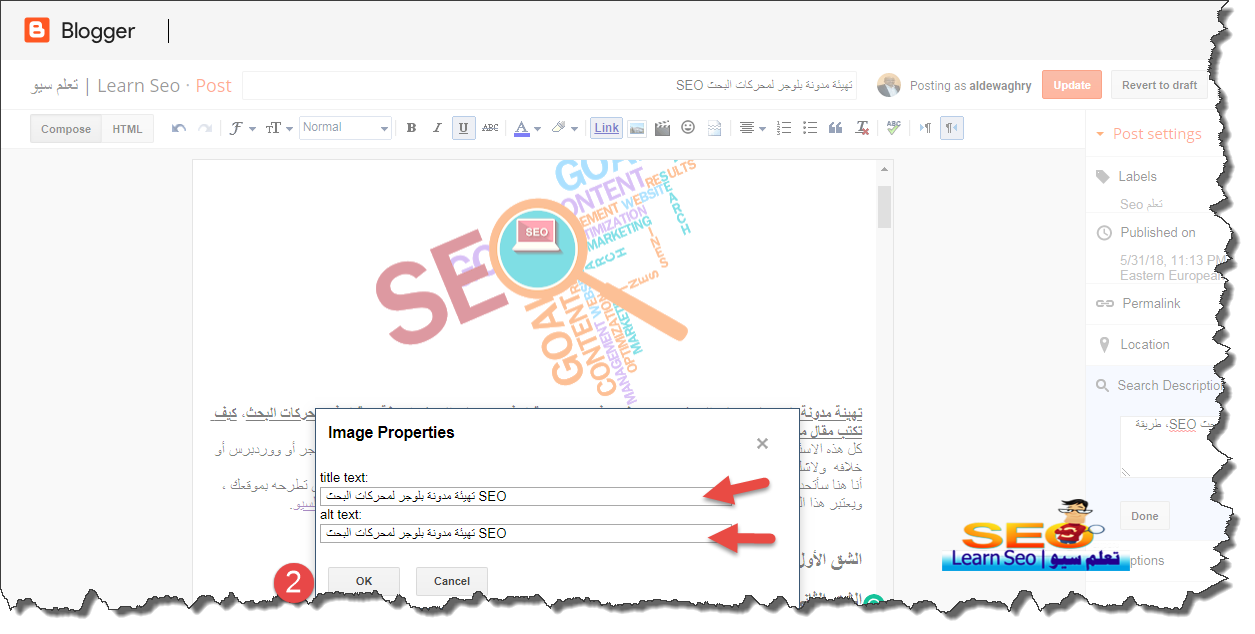Apply a numbered list
Image resolution: width=1255 pixels, height=634 pixels.
[x=784, y=128]
